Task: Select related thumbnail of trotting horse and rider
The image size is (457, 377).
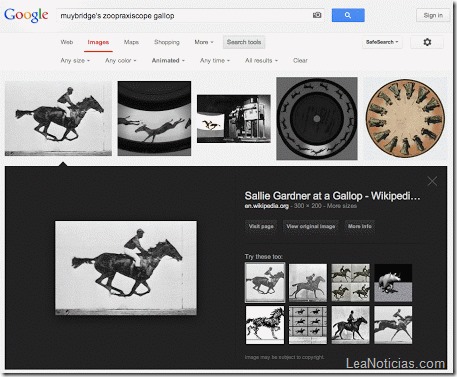Action: [x=350, y=325]
